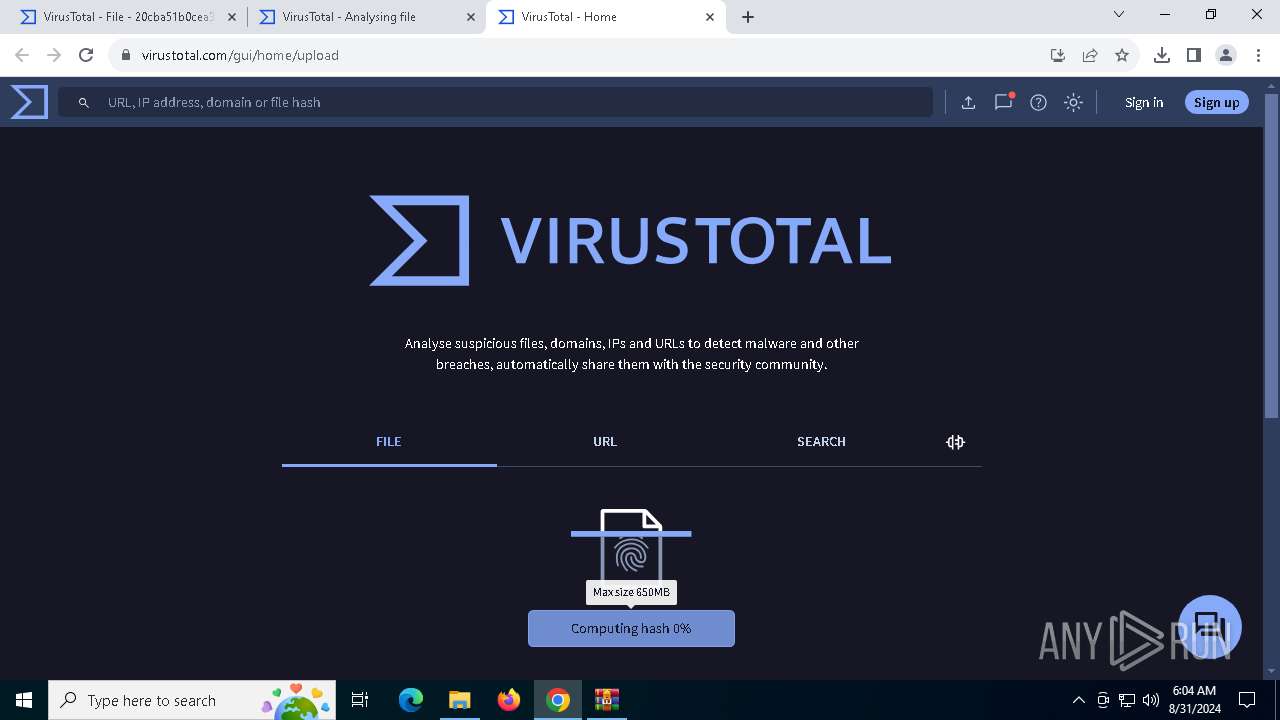Image resolution: width=1280 pixels, height=720 pixels.
Task: Switch to the URL tab
Action: pos(605,441)
